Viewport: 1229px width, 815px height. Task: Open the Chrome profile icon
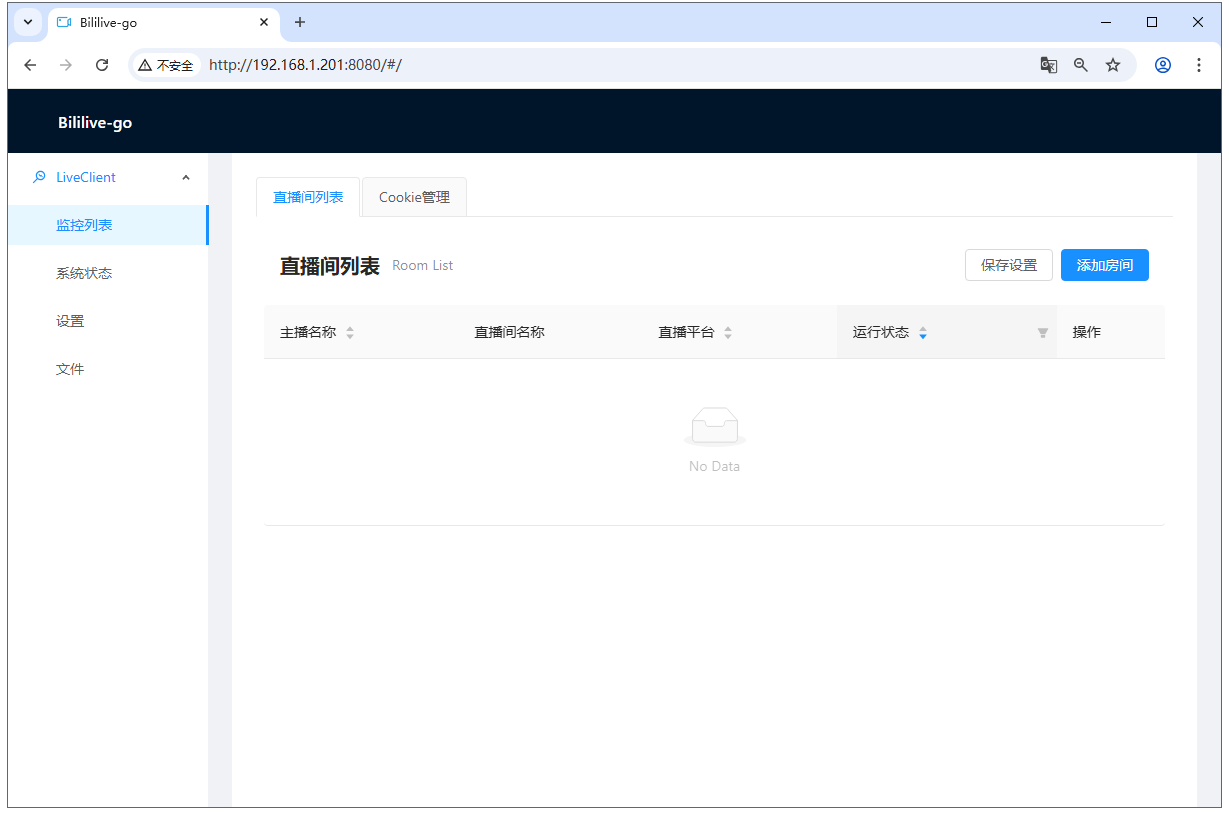coord(1162,64)
